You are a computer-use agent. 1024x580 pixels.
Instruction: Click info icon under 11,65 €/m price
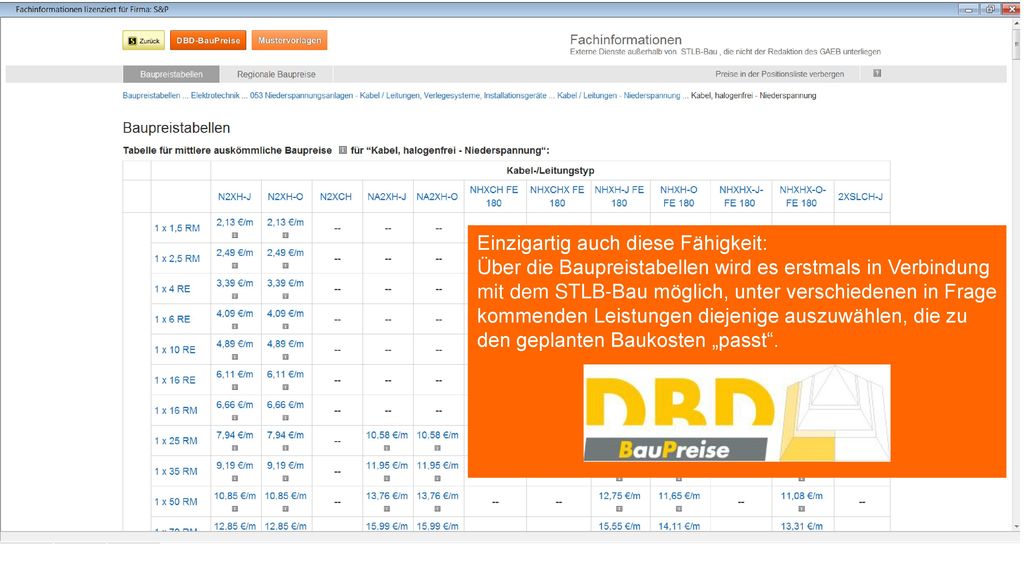(x=679, y=509)
